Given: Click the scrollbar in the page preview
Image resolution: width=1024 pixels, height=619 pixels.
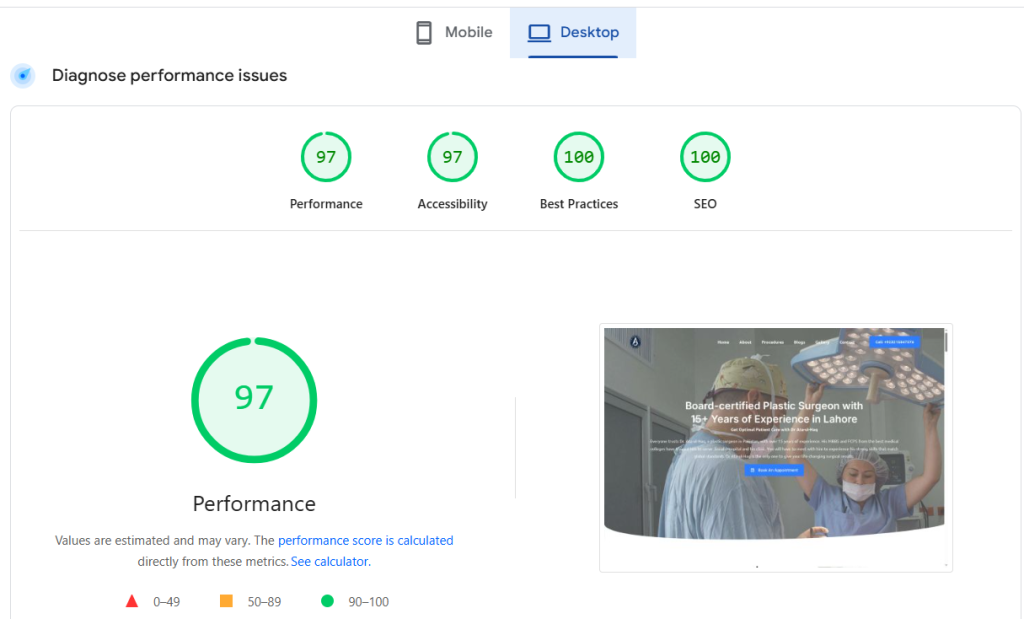Looking at the screenshot, I should 946,342.
